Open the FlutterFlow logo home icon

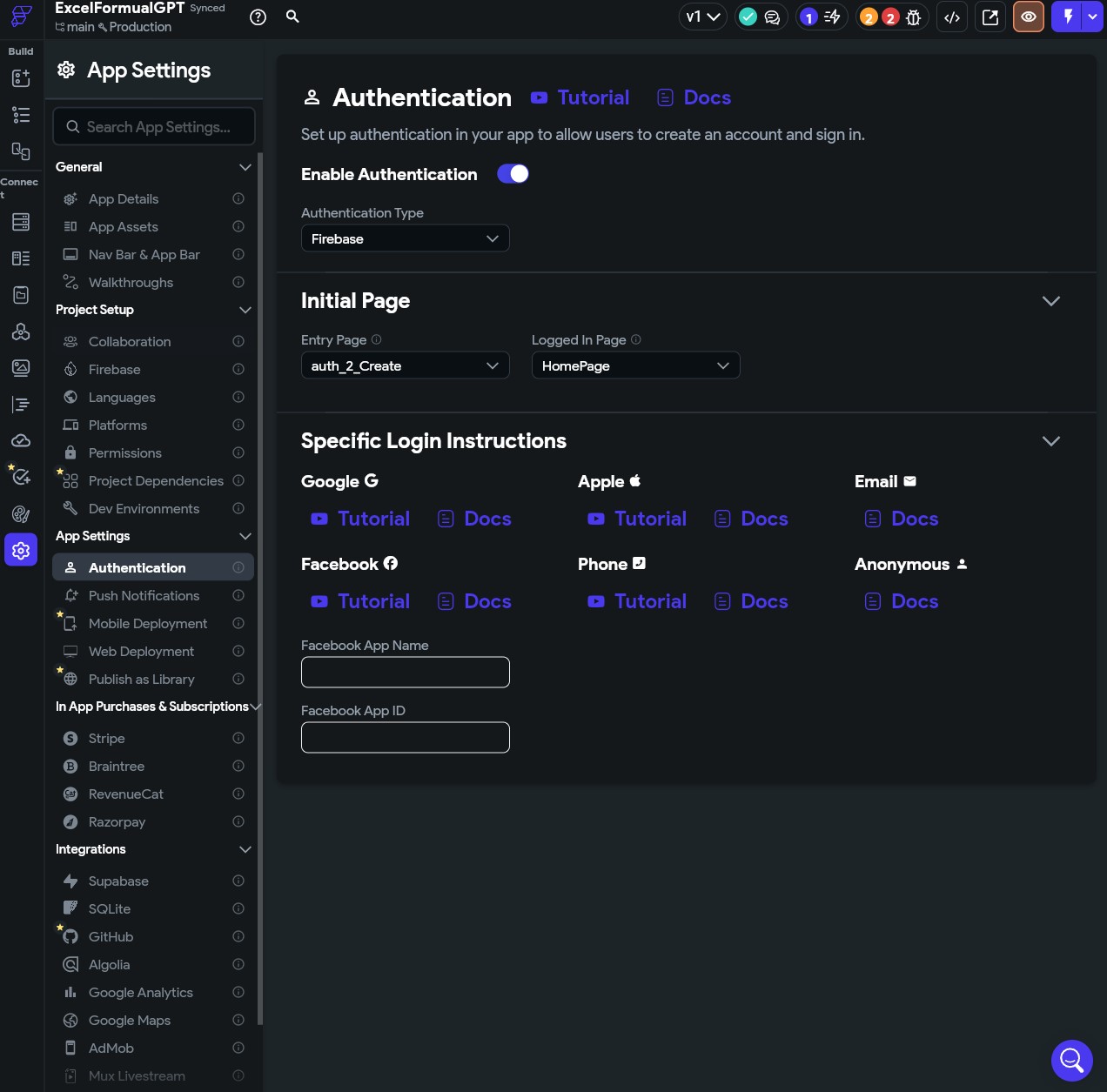pyautogui.click(x=21, y=17)
